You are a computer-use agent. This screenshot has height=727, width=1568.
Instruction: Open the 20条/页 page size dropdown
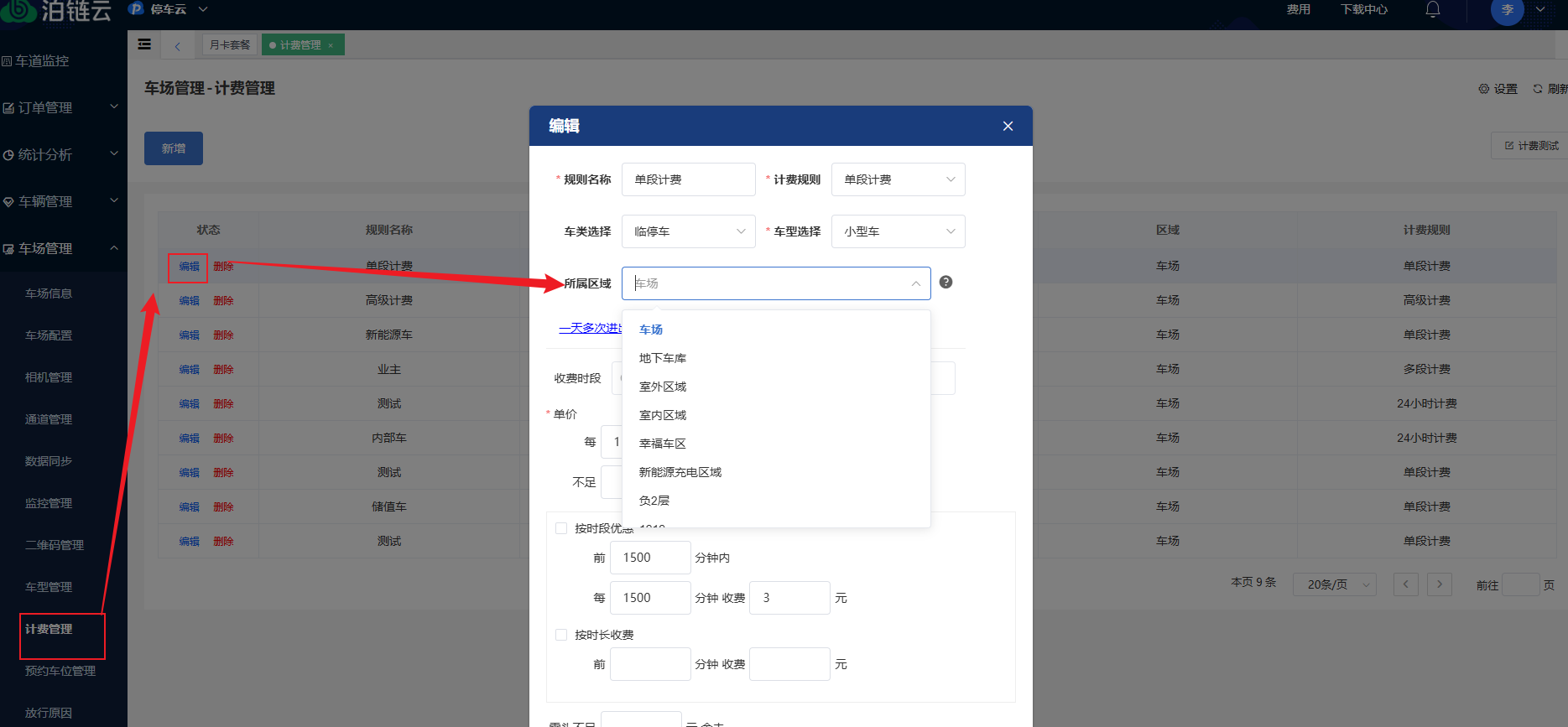pyautogui.click(x=1334, y=584)
